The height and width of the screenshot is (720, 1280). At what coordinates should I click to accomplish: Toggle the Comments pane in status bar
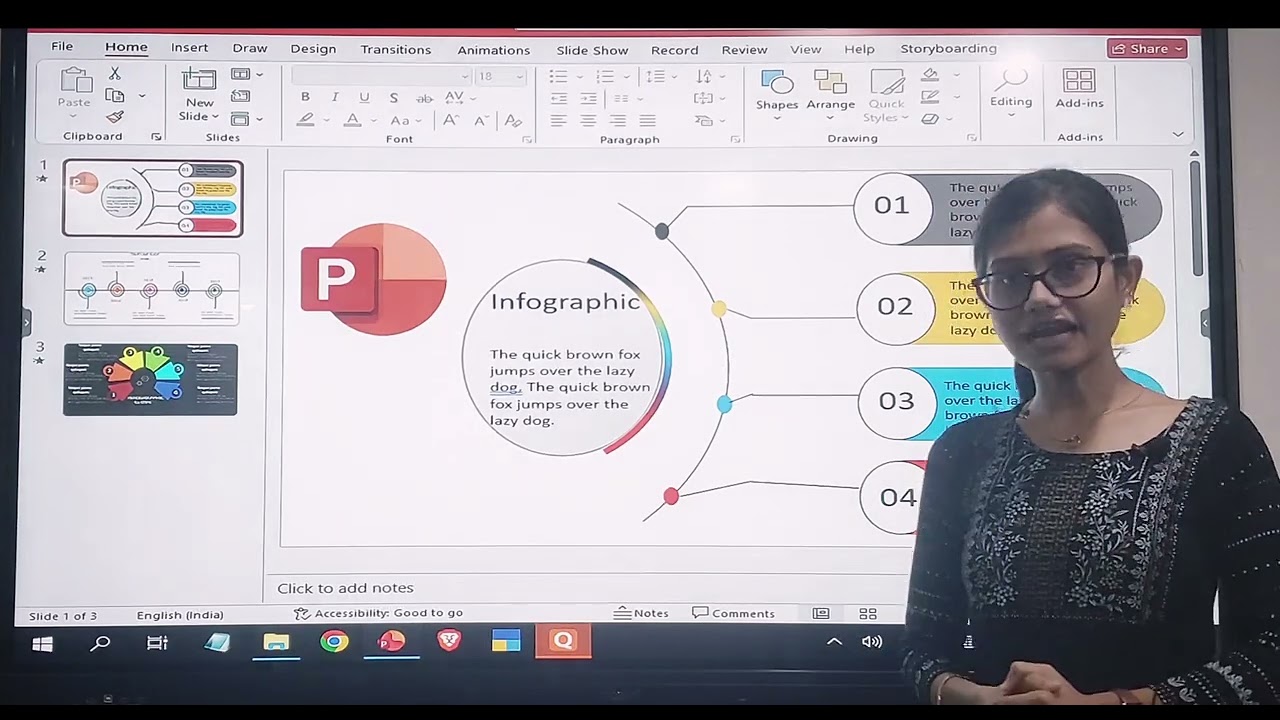pos(734,613)
